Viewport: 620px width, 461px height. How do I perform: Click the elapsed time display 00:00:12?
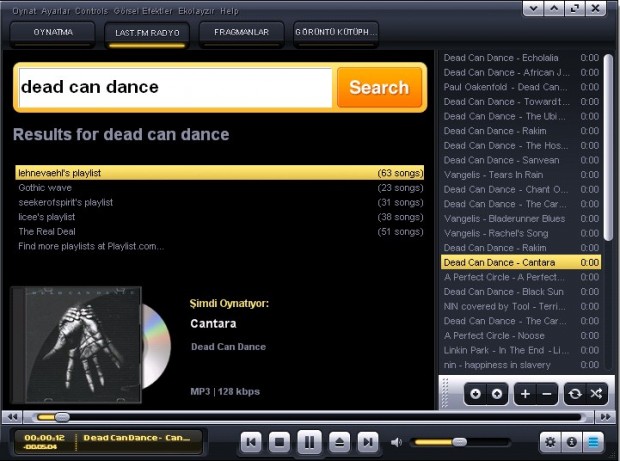tap(44, 438)
